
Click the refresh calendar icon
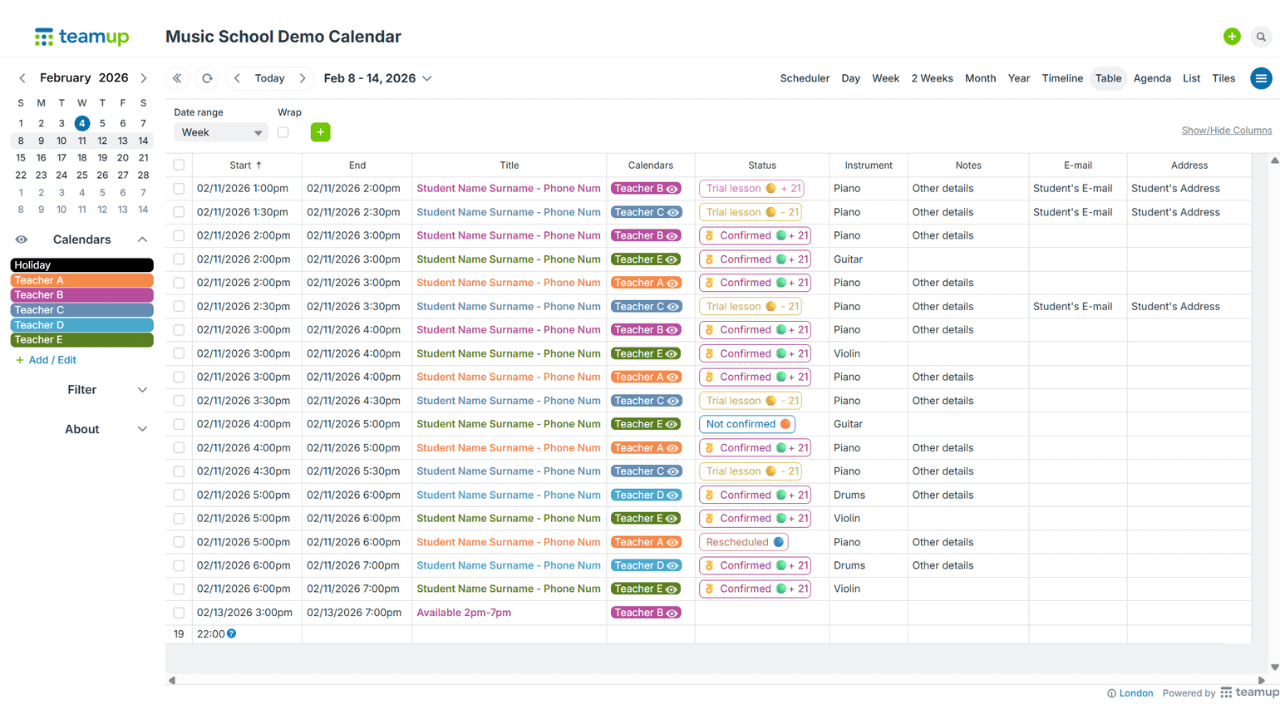pyautogui.click(x=207, y=78)
